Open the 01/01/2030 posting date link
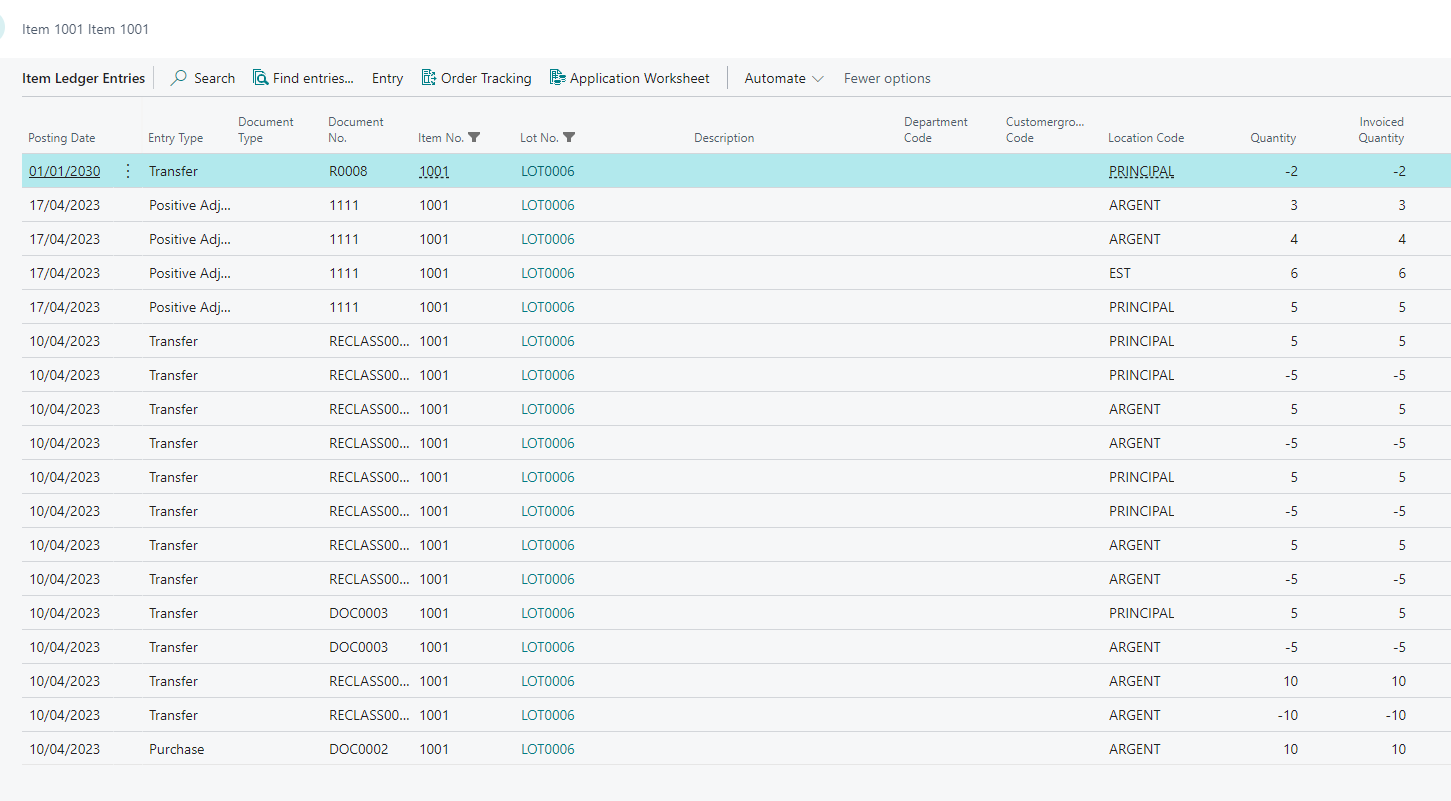1451x801 pixels. click(x=65, y=171)
